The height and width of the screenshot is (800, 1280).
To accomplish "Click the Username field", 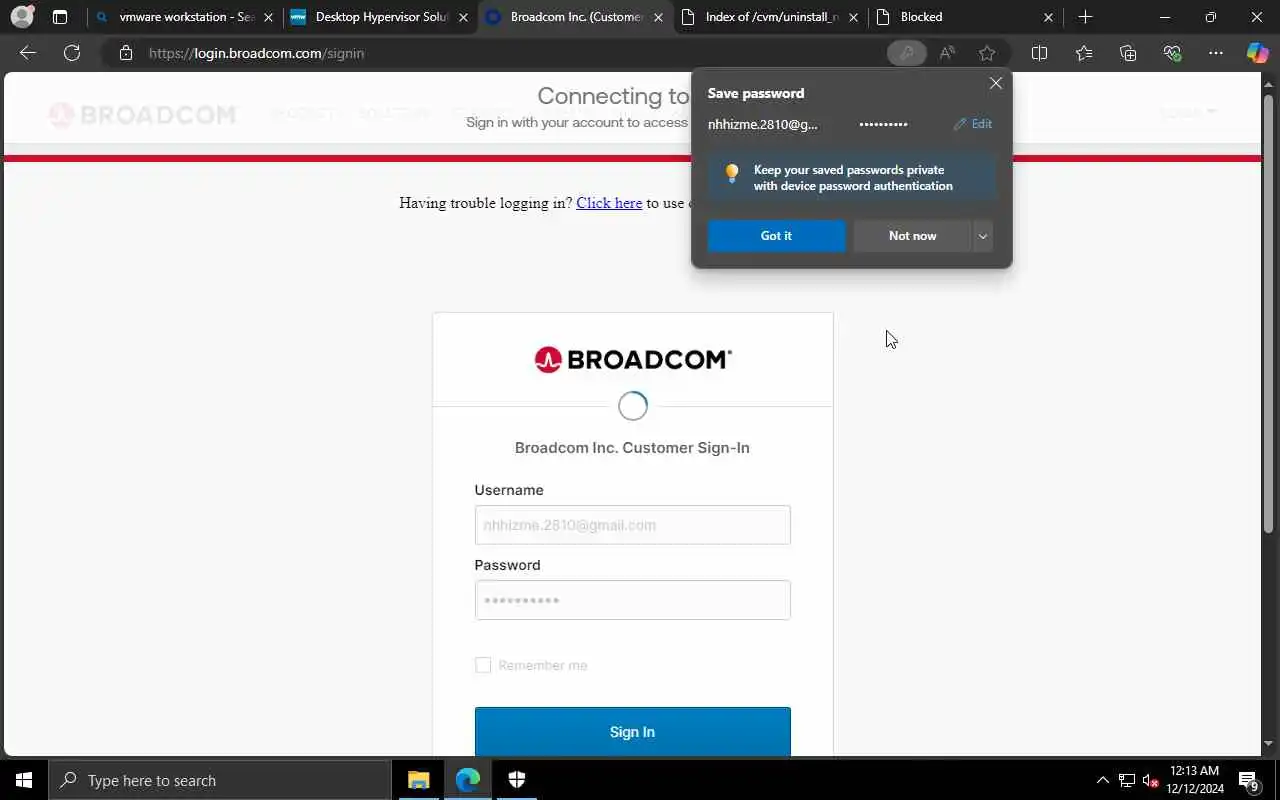I will [x=632, y=525].
